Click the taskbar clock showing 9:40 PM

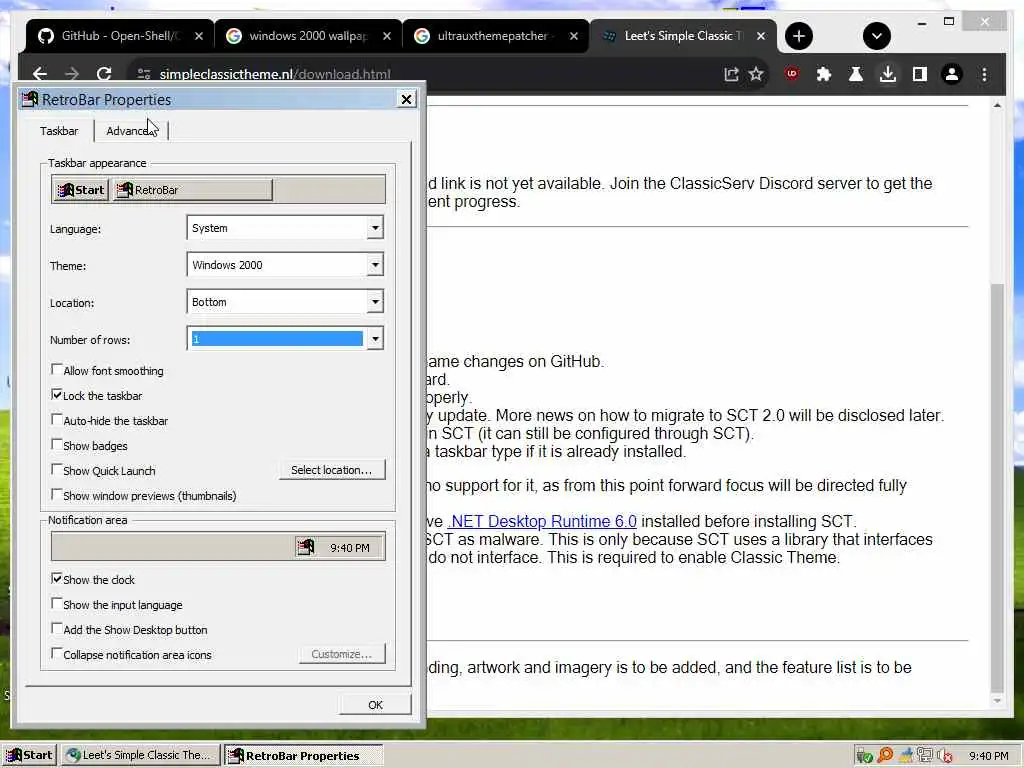click(x=989, y=756)
